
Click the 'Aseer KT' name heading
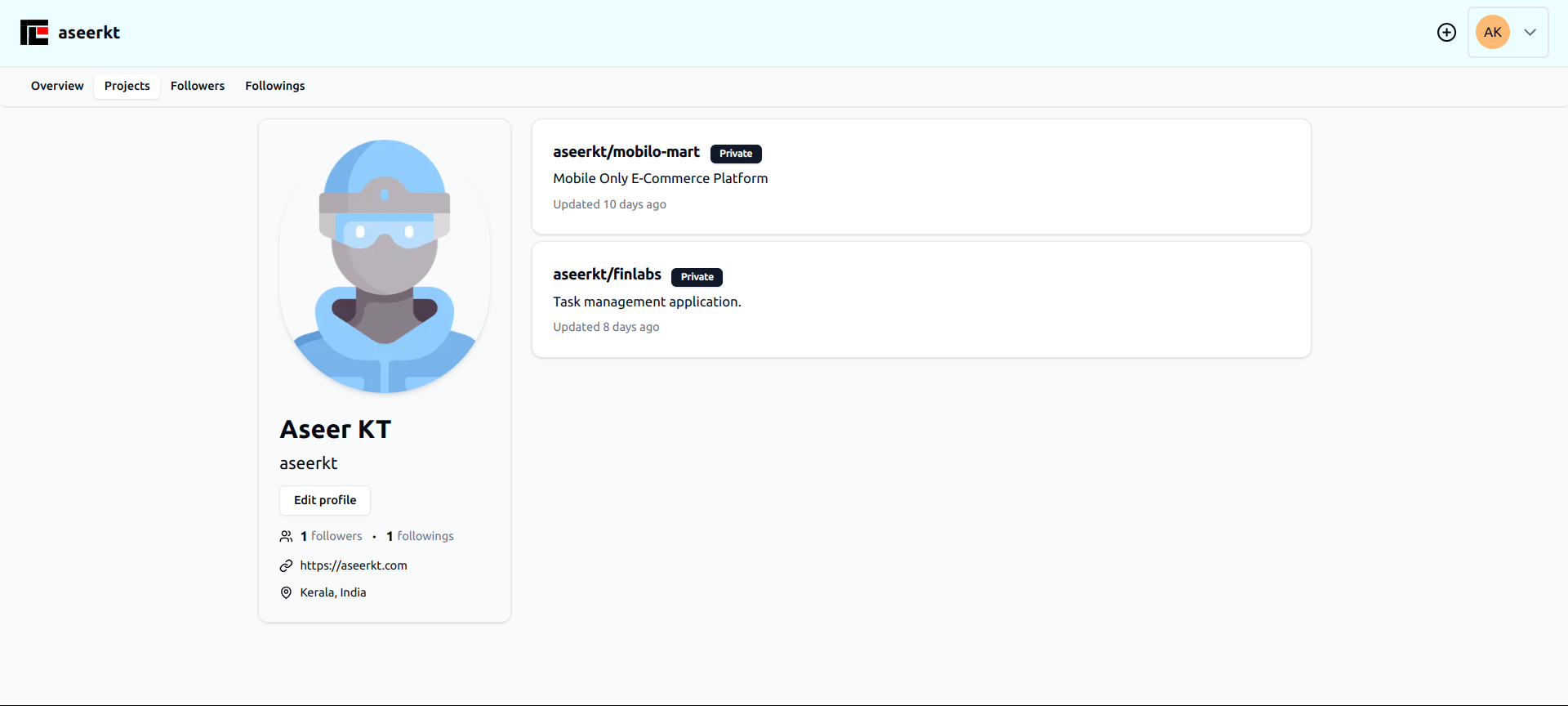click(336, 430)
